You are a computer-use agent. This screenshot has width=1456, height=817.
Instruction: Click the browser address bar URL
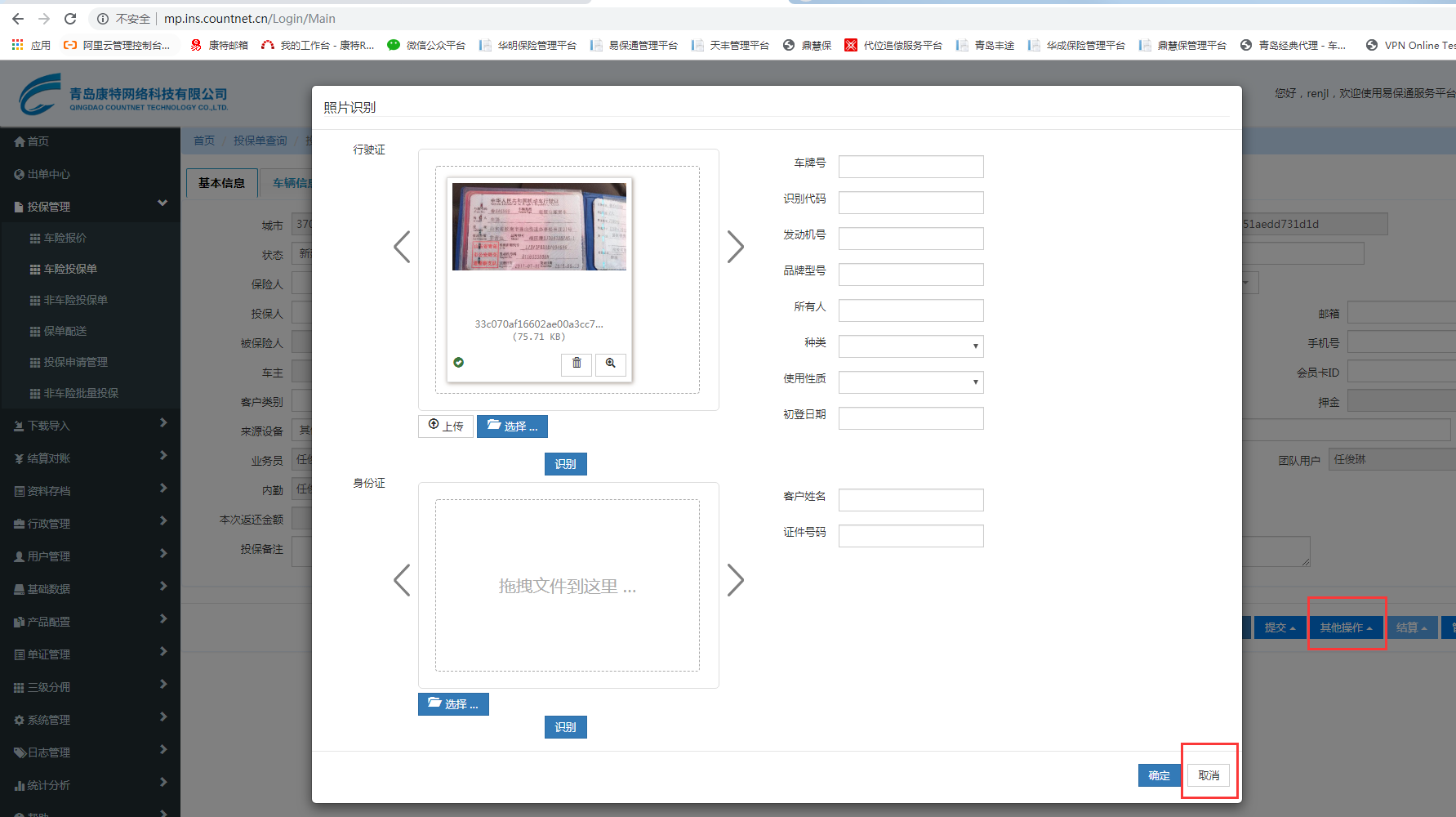pyautogui.click(x=250, y=19)
